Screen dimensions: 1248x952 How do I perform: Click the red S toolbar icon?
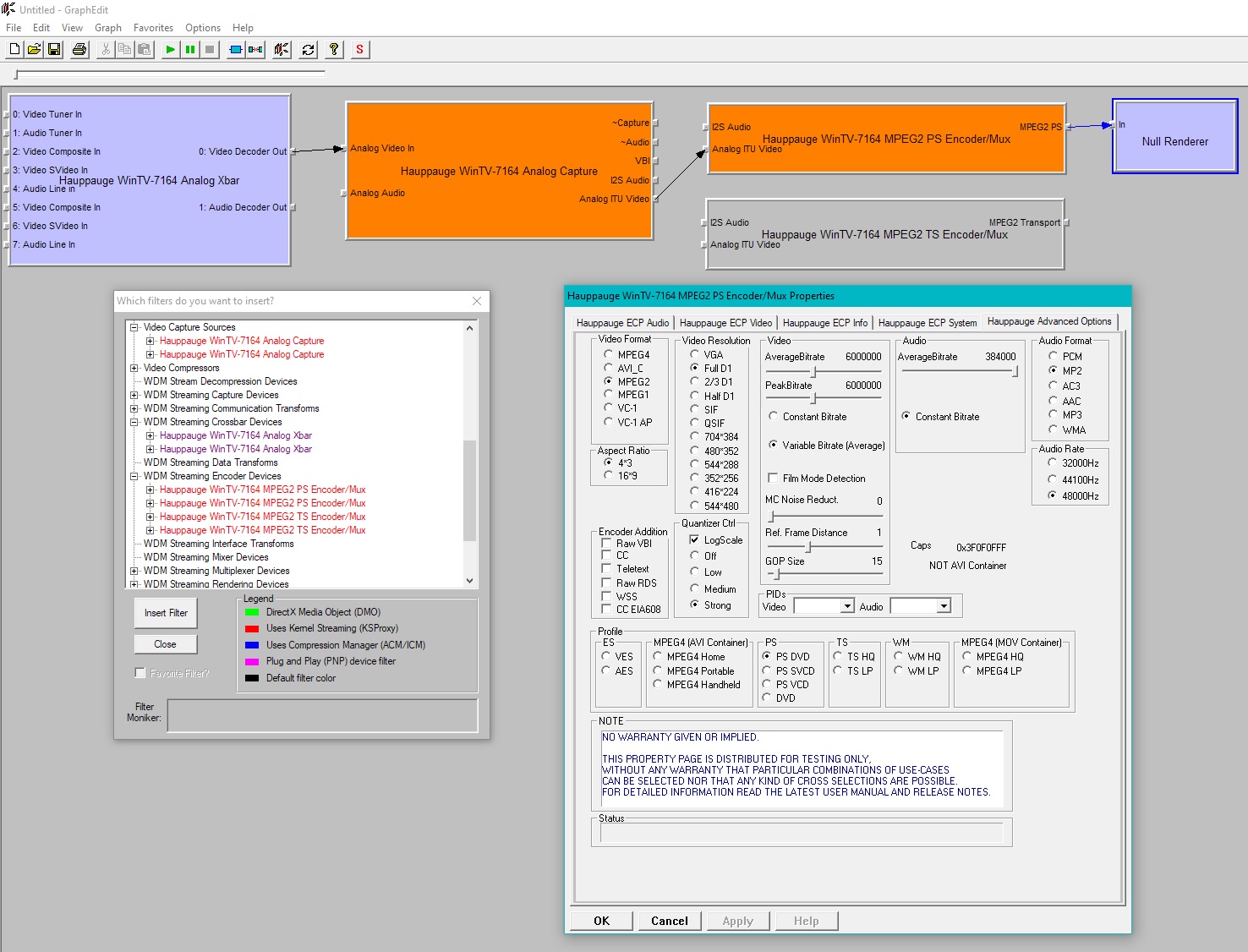(x=360, y=50)
